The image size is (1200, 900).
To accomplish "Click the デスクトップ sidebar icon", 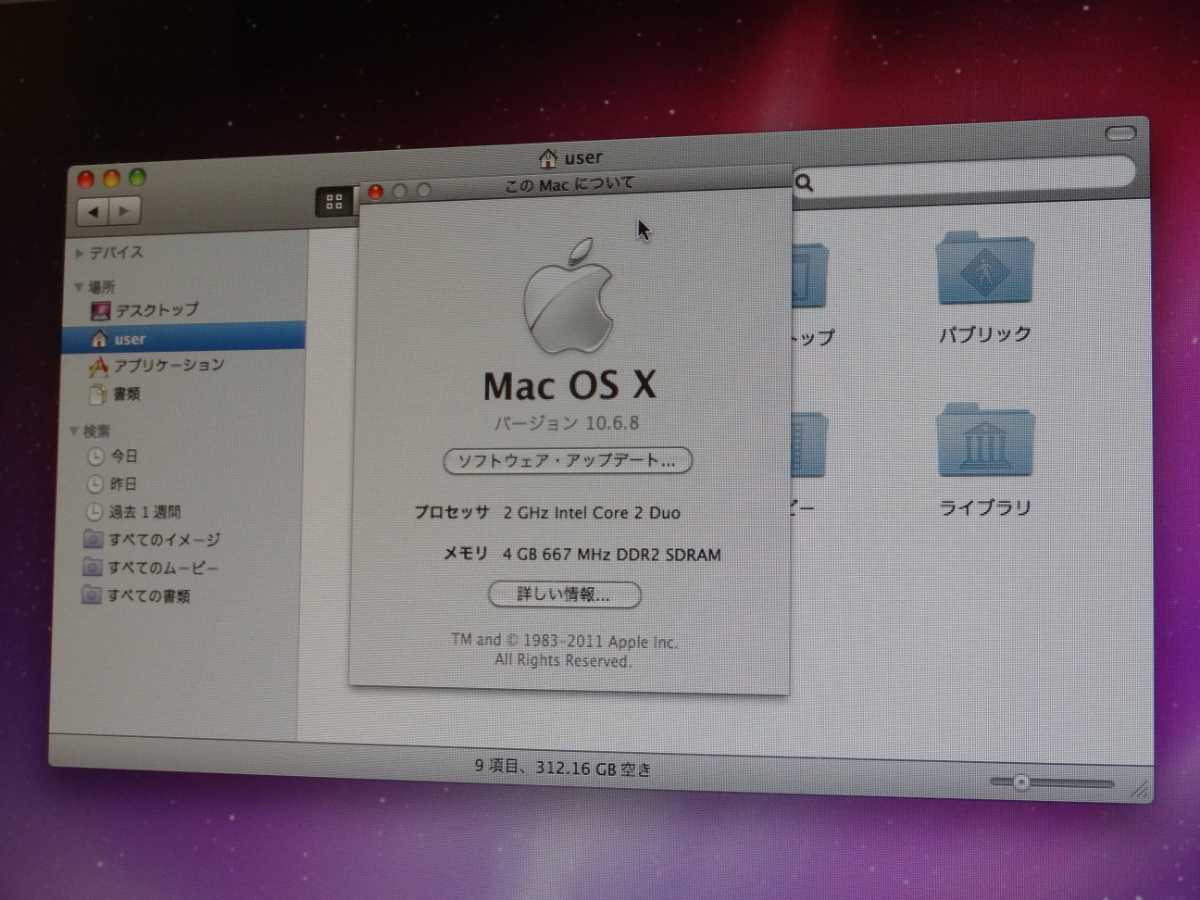I will click(x=100, y=310).
